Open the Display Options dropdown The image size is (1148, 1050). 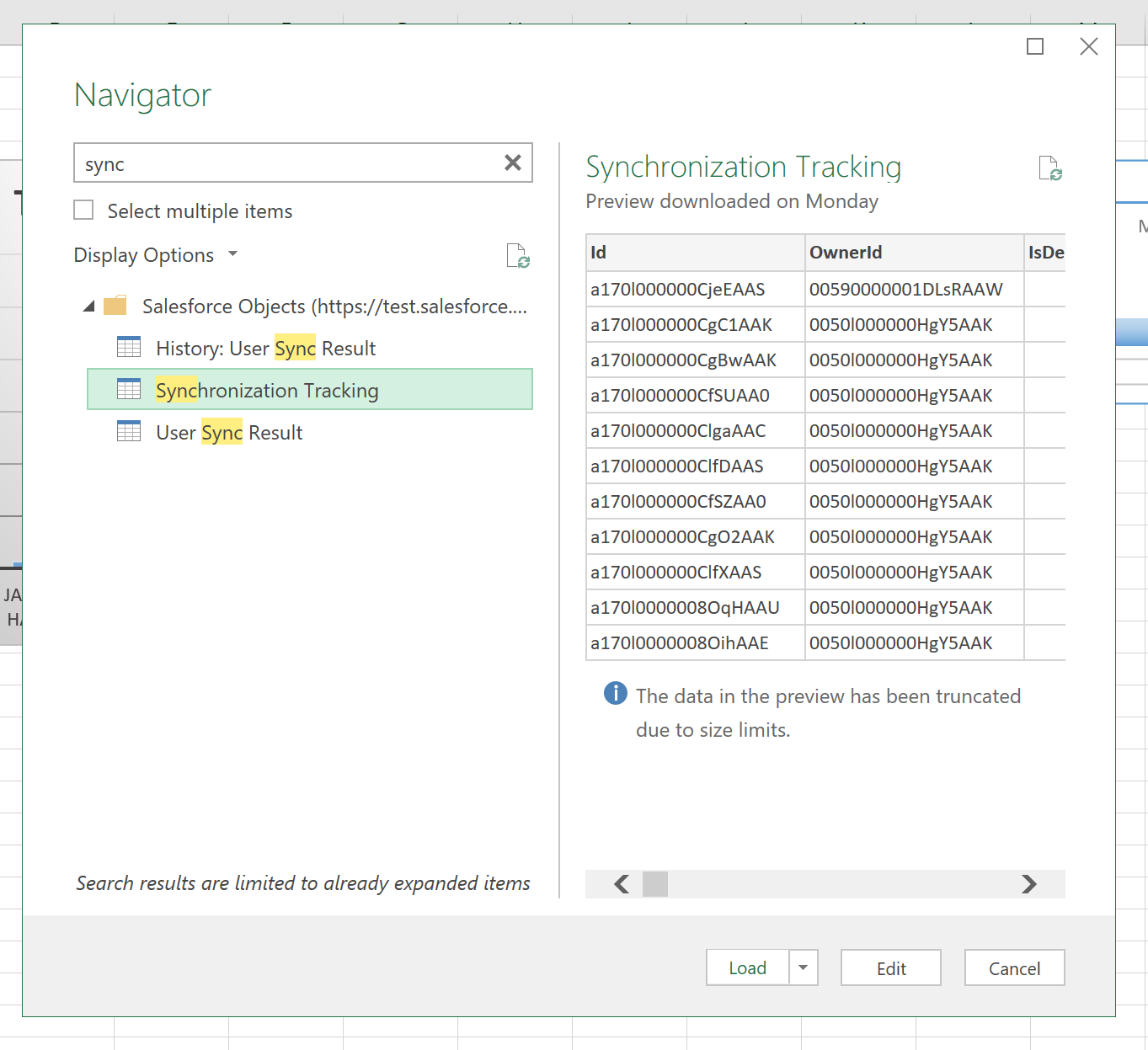[x=156, y=255]
